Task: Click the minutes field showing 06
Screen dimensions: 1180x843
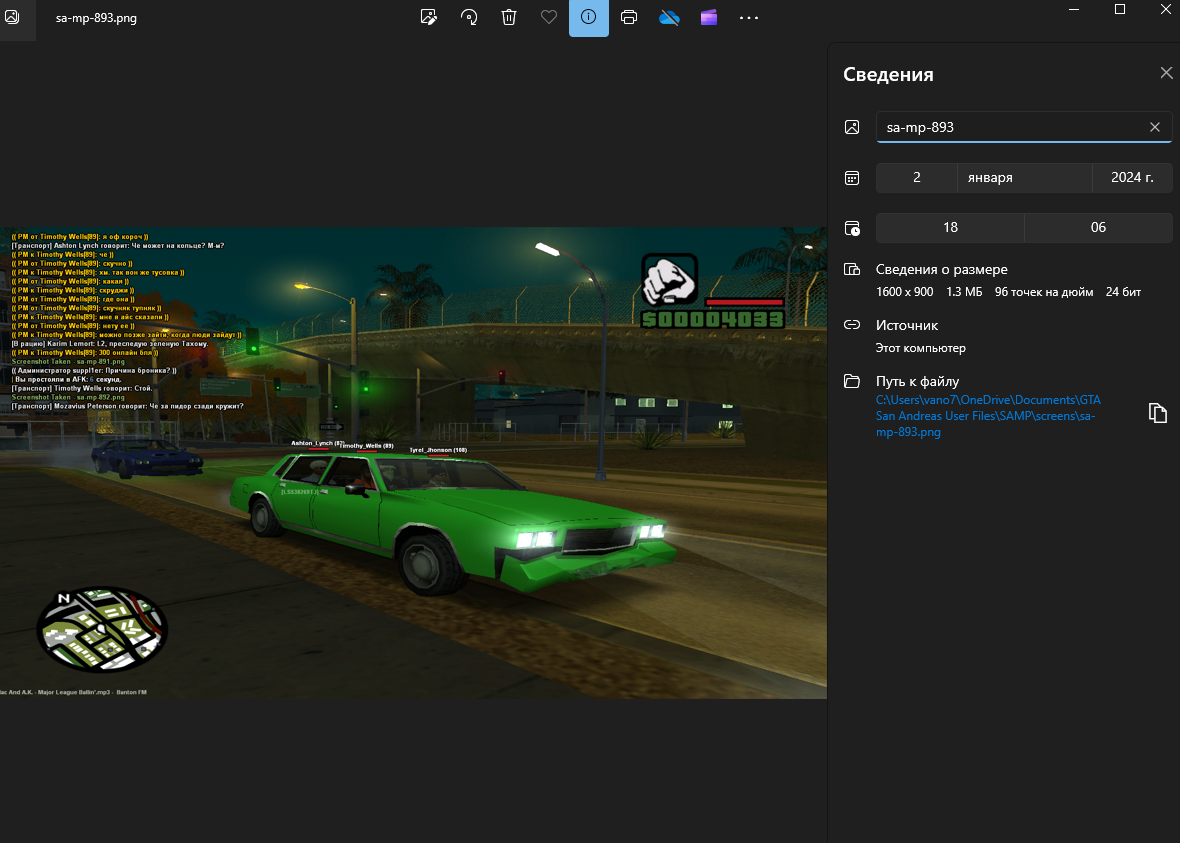Action: [1098, 227]
